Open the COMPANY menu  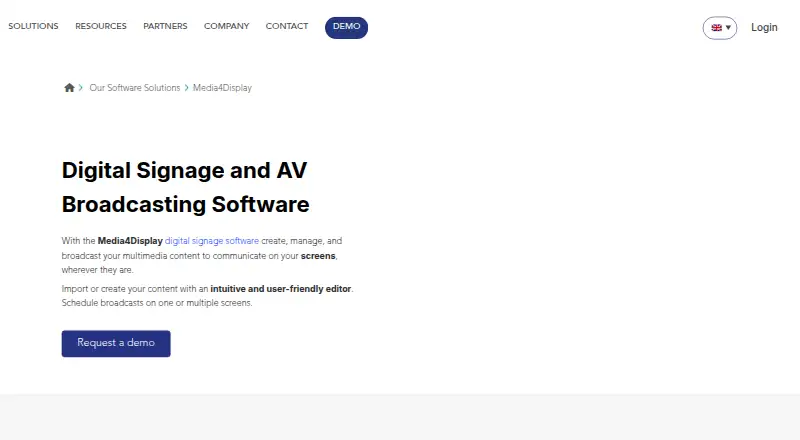pyautogui.click(x=227, y=26)
